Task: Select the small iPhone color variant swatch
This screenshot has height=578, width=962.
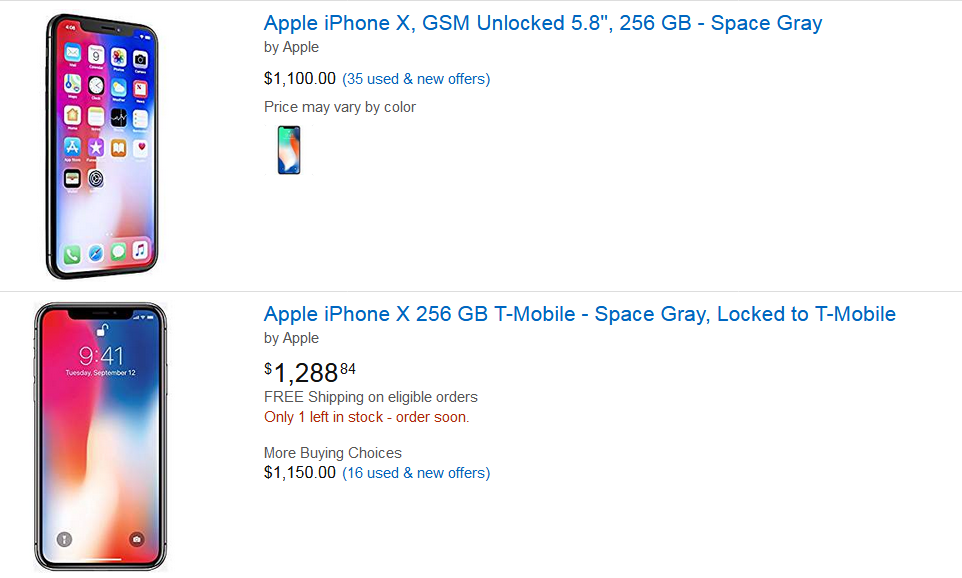Action: point(289,150)
